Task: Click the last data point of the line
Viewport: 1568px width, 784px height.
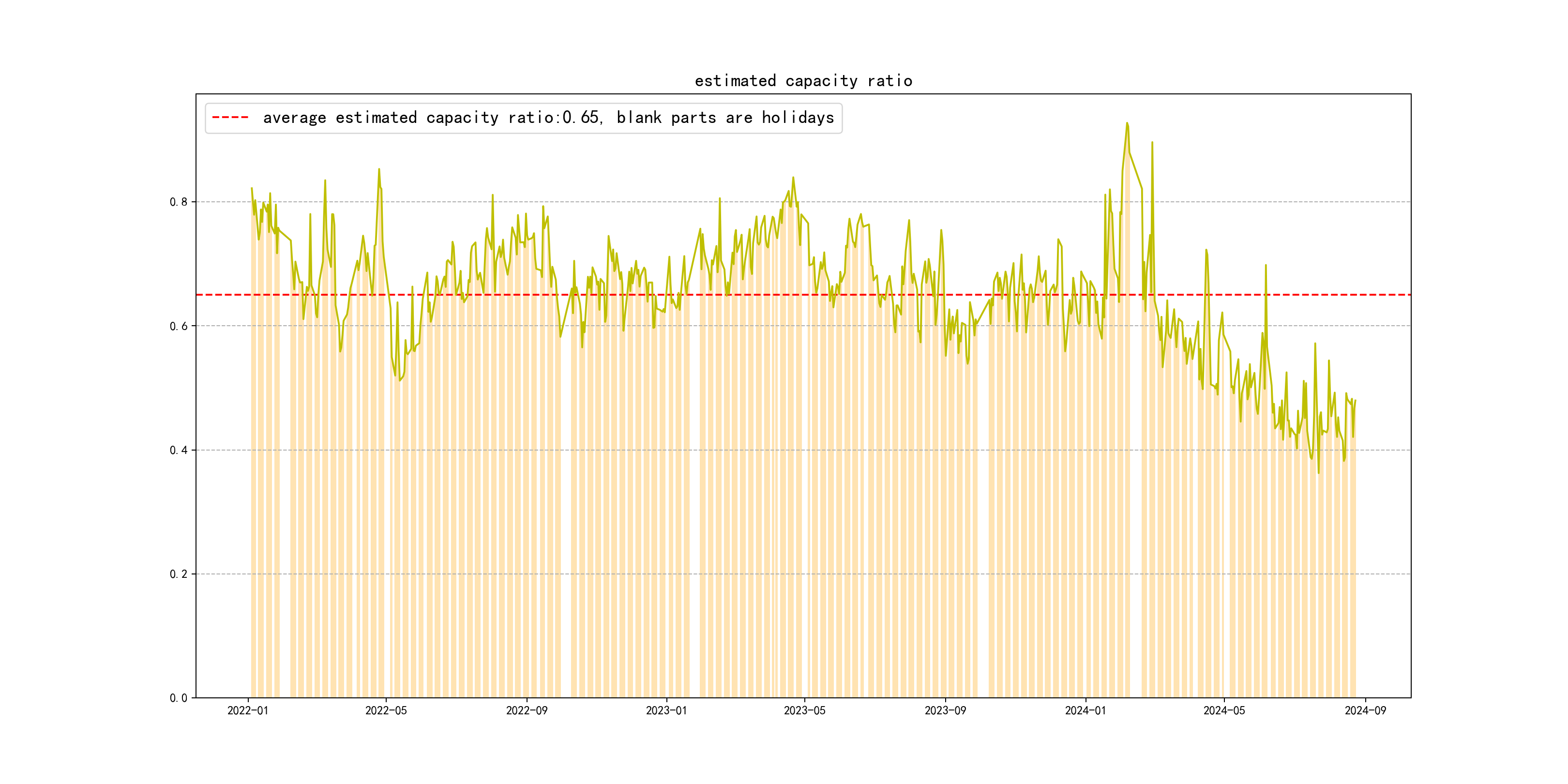Action: 1355,401
